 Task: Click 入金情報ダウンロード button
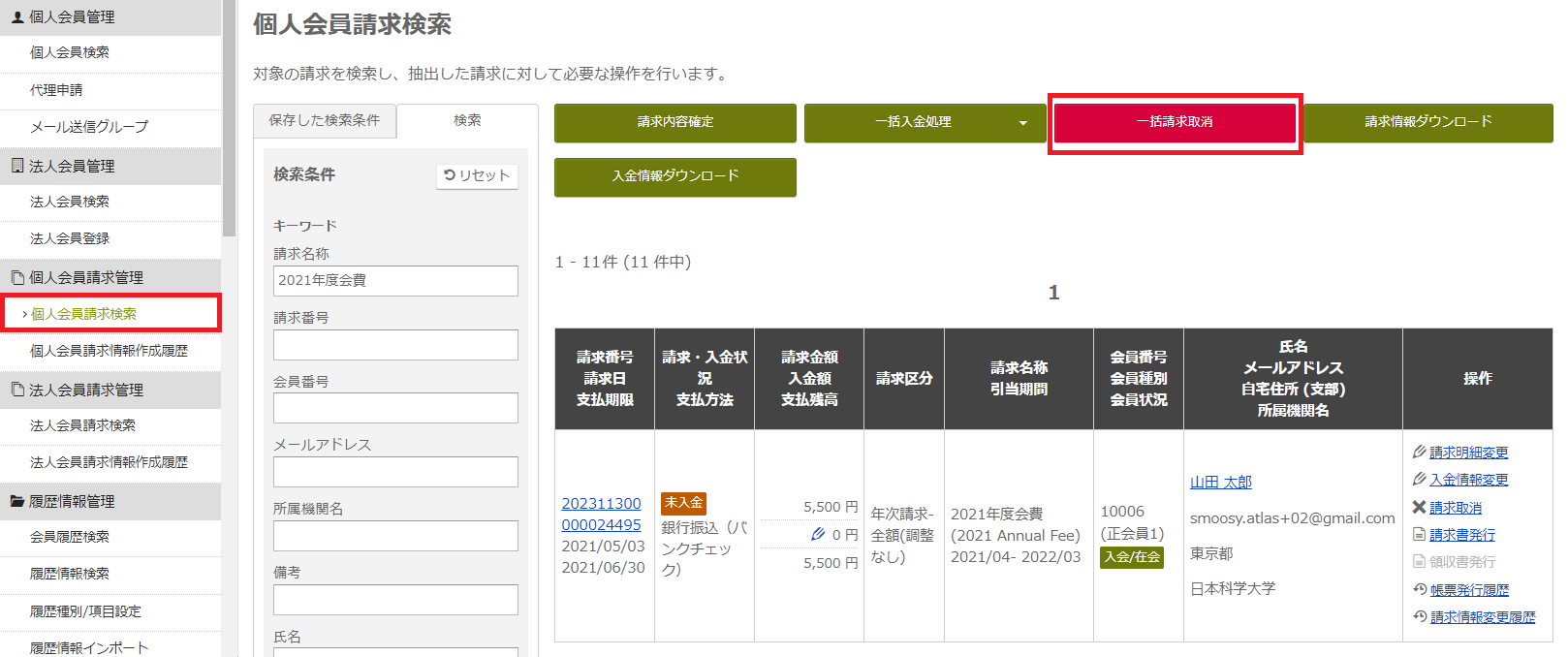pyautogui.click(x=675, y=177)
